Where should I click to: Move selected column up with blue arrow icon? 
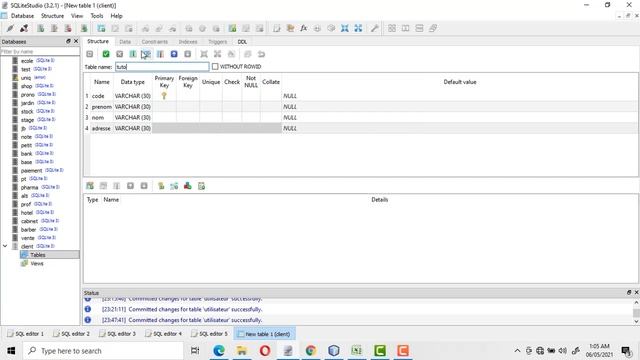point(174,54)
